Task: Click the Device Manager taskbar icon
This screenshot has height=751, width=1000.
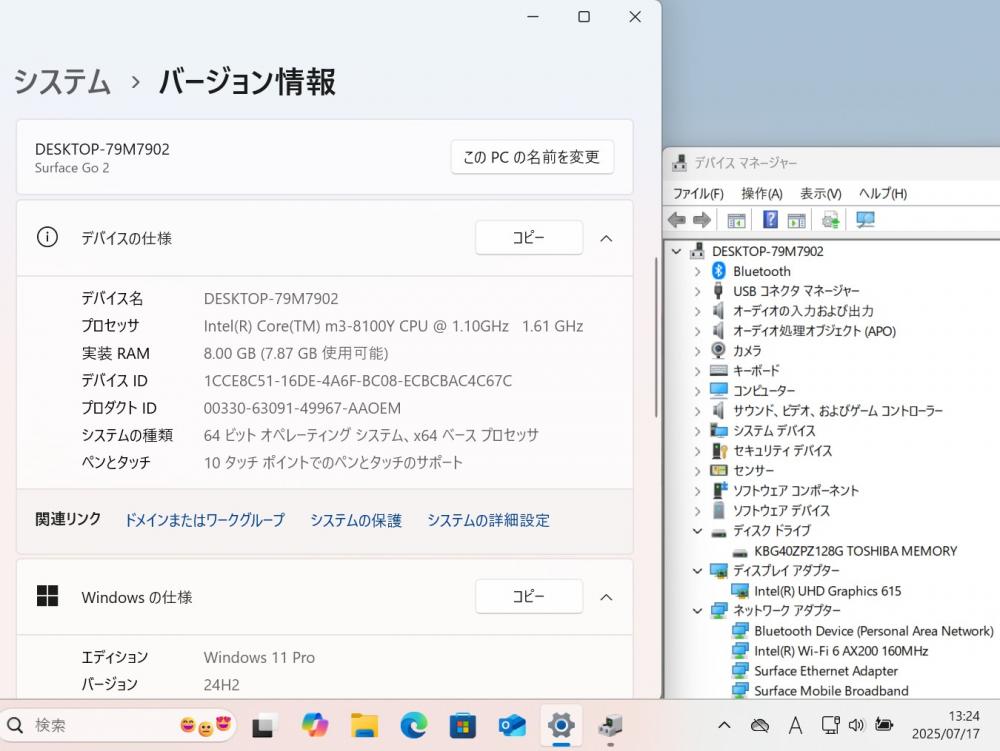Action: point(610,725)
